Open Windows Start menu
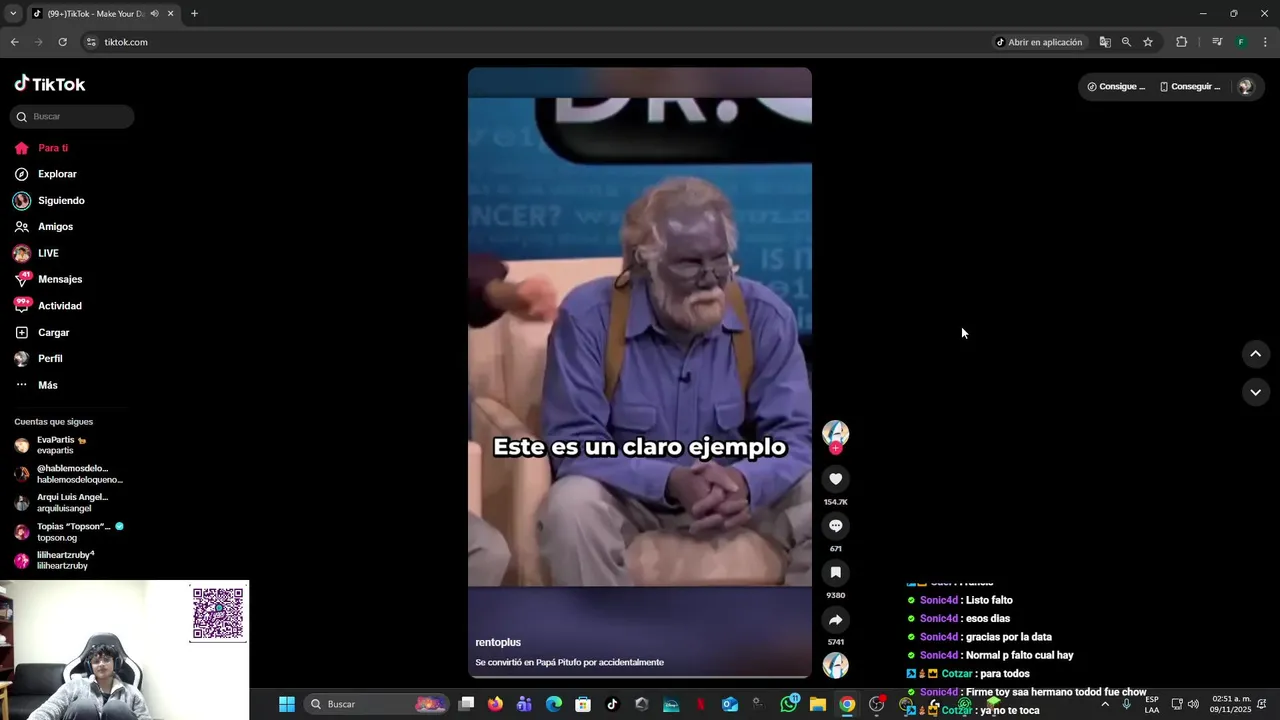The width and height of the screenshot is (1280, 720). [x=287, y=704]
